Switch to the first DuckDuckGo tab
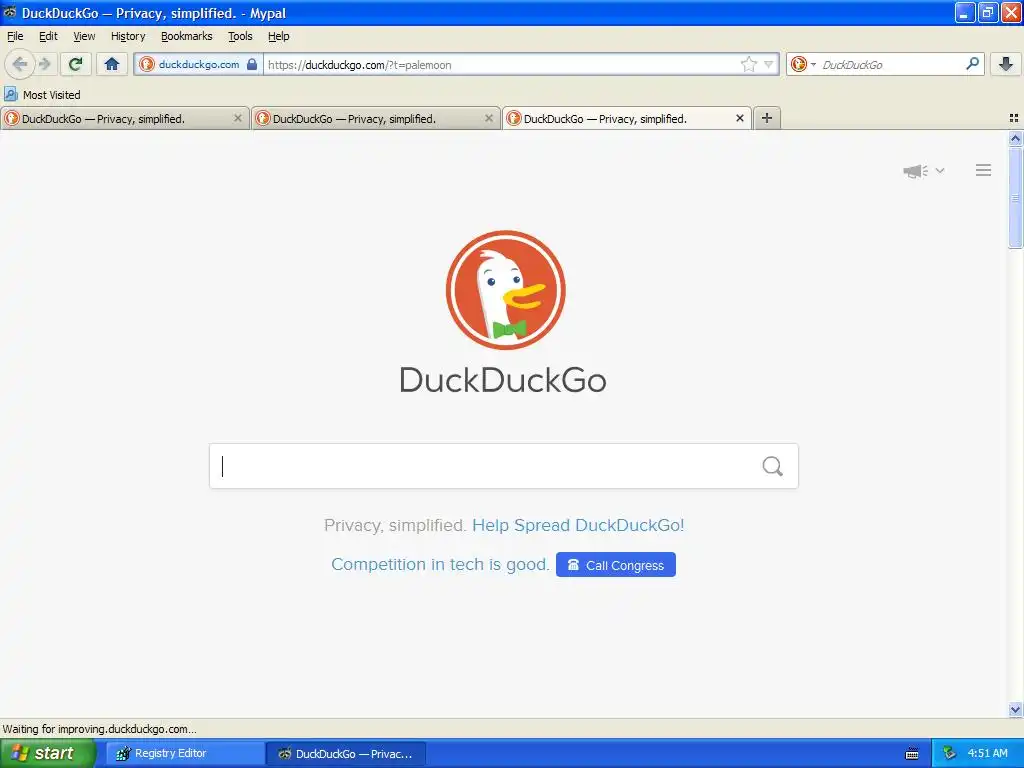1024x768 pixels. [125, 118]
